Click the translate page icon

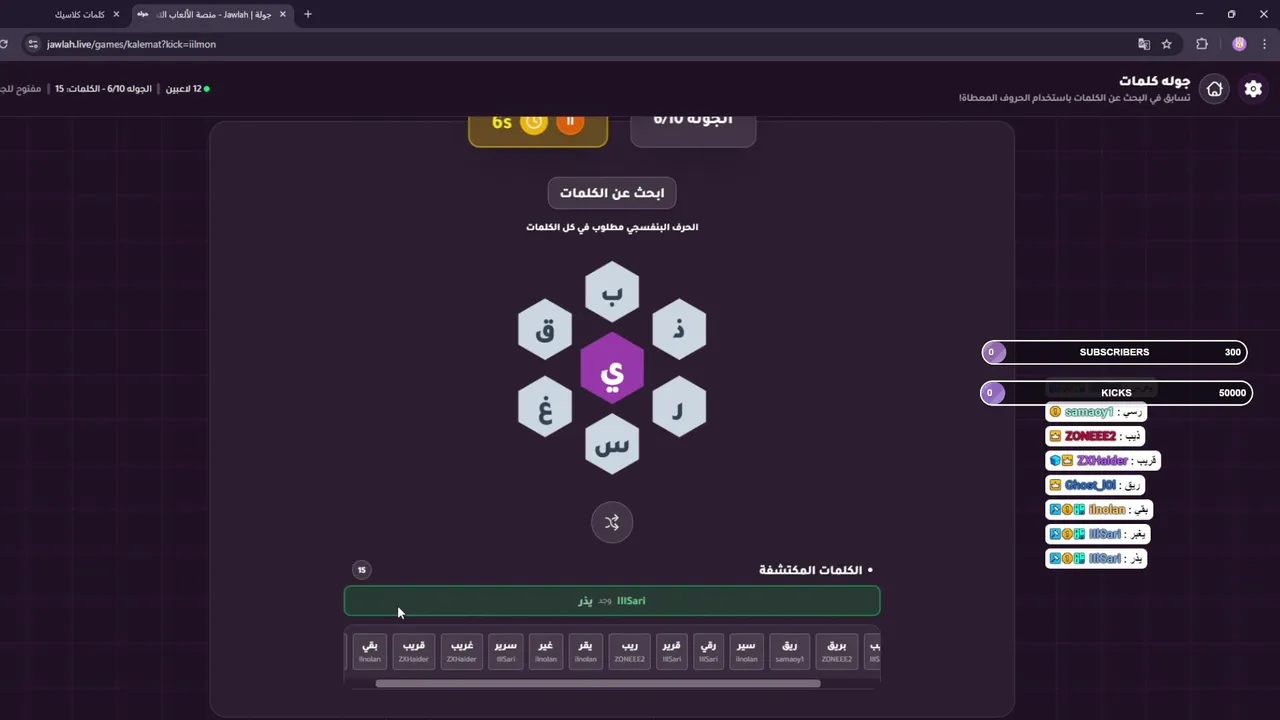click(x=1144, y=44)
